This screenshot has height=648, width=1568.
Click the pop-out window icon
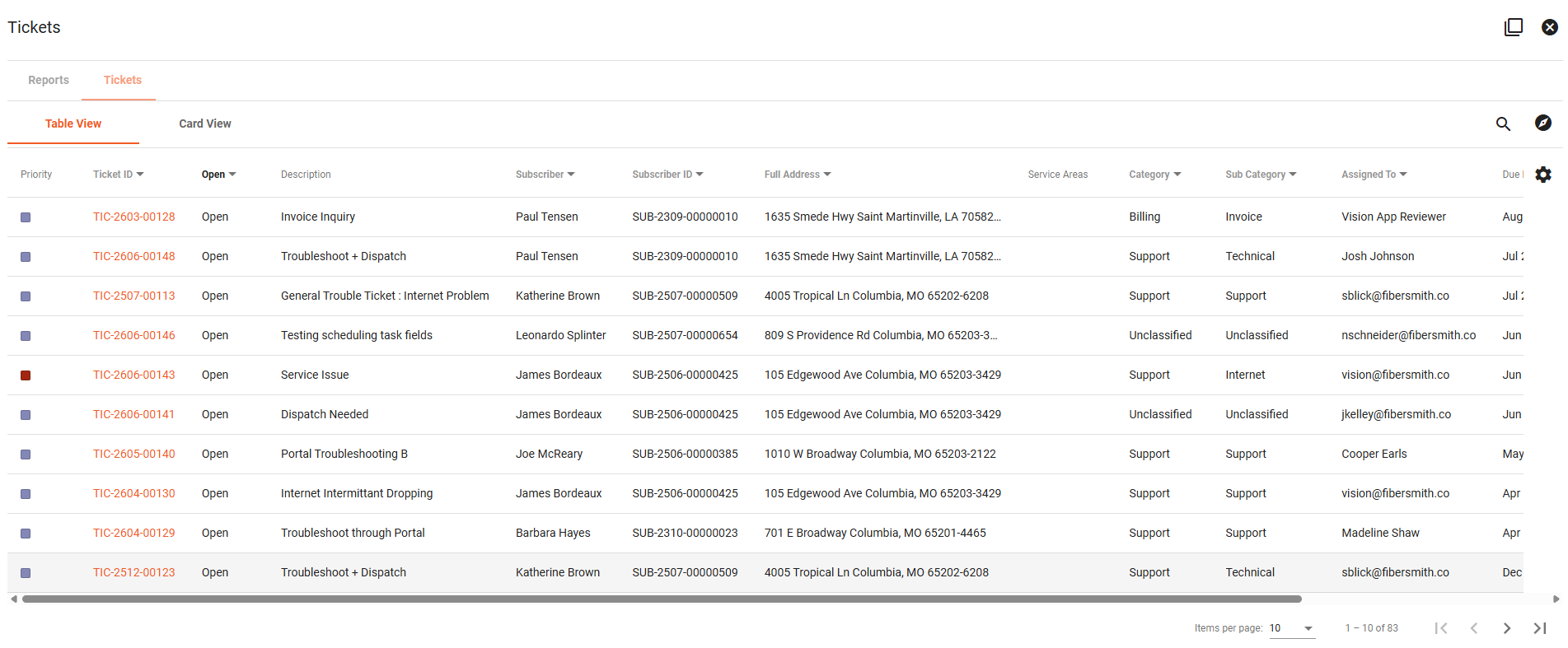pos(1514,27)
